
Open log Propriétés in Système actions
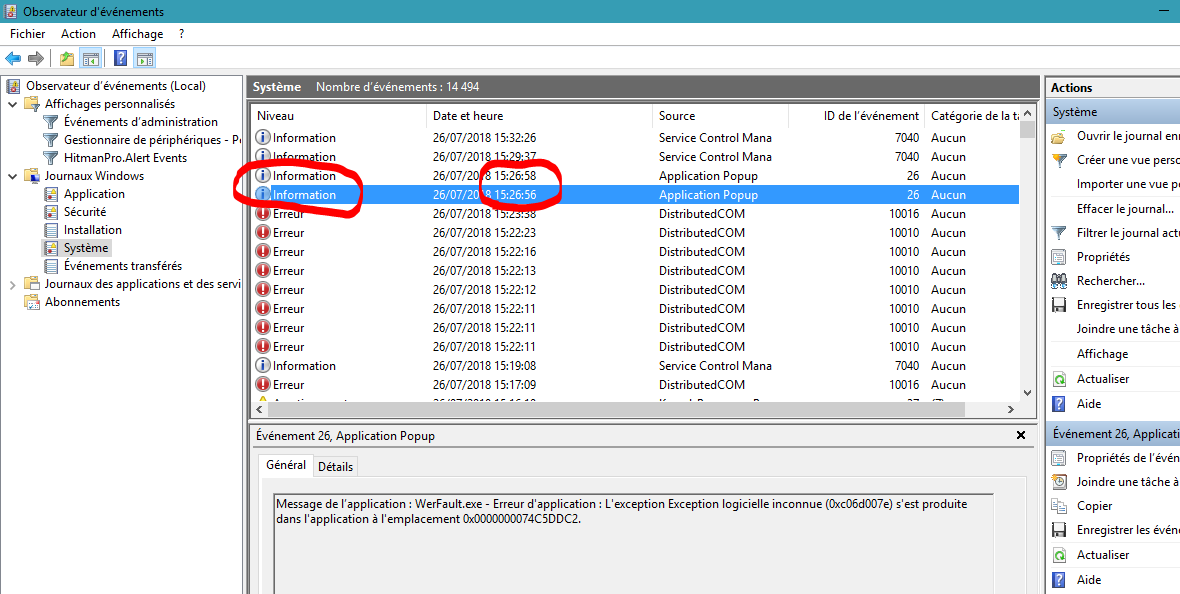pos(1103,257)
